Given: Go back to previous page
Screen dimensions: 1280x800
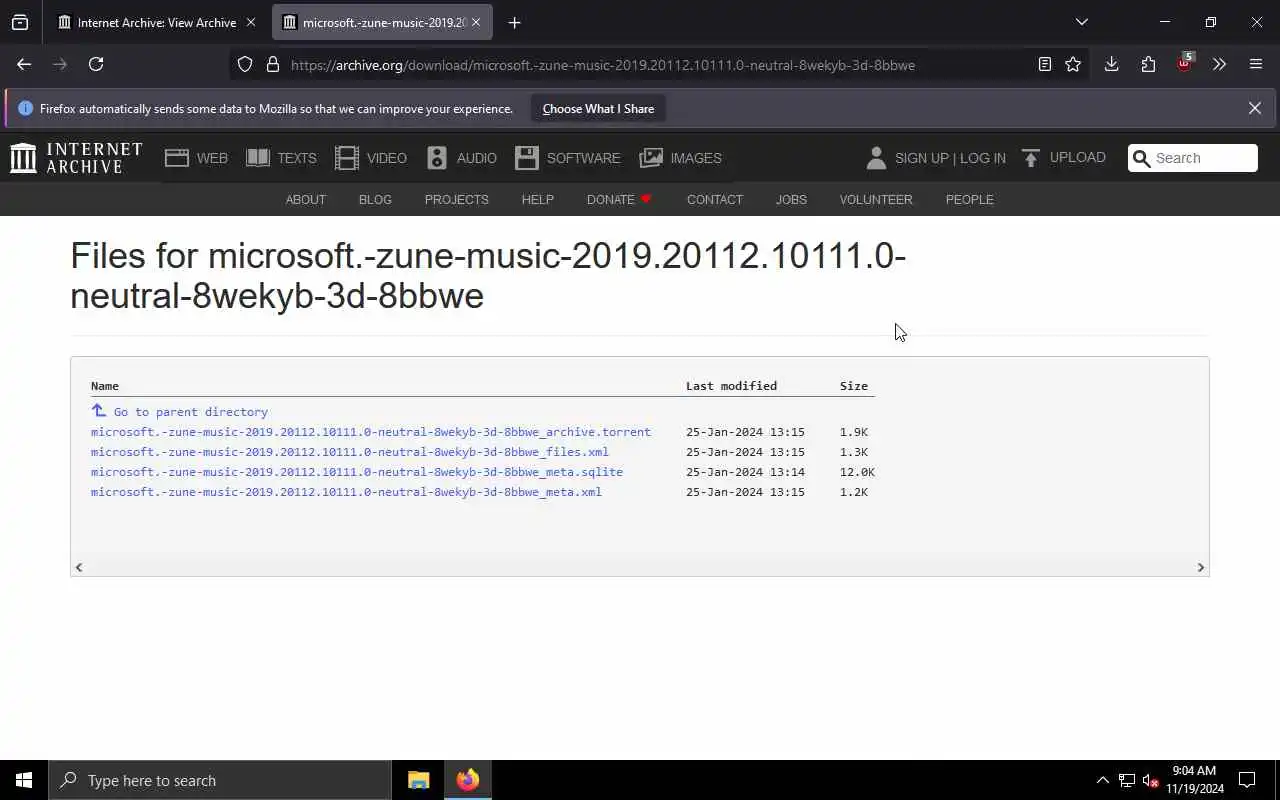Looking at the screenshot, I should [x=24, y=64].
